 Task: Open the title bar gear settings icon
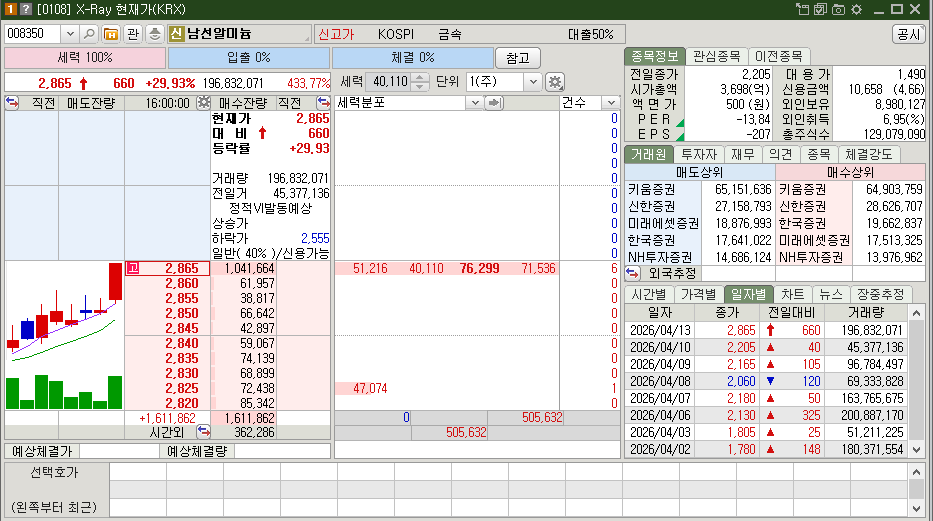click(855, 9)
